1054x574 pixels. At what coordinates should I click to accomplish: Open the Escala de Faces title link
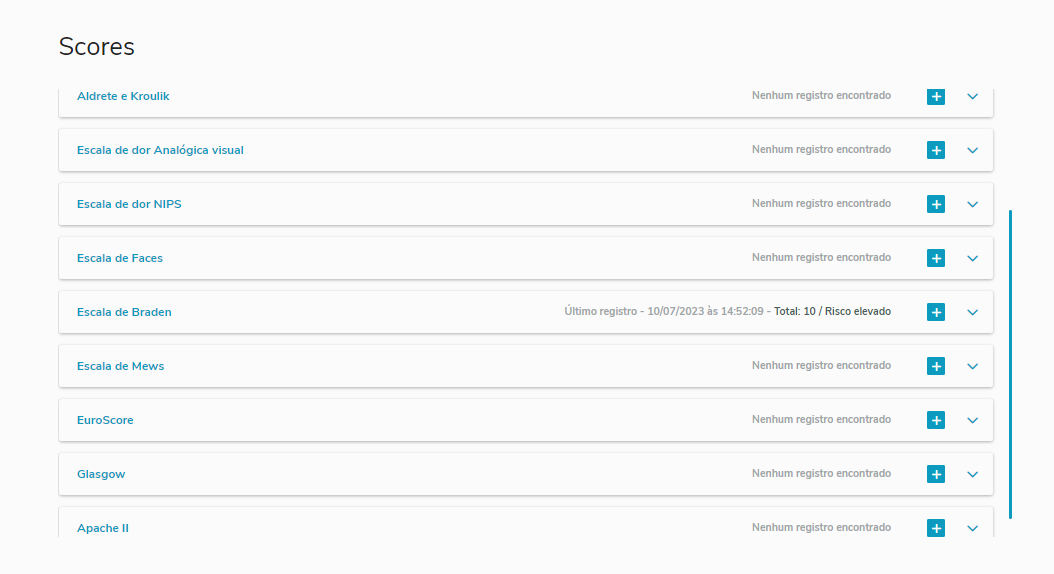tap(120, 258)
